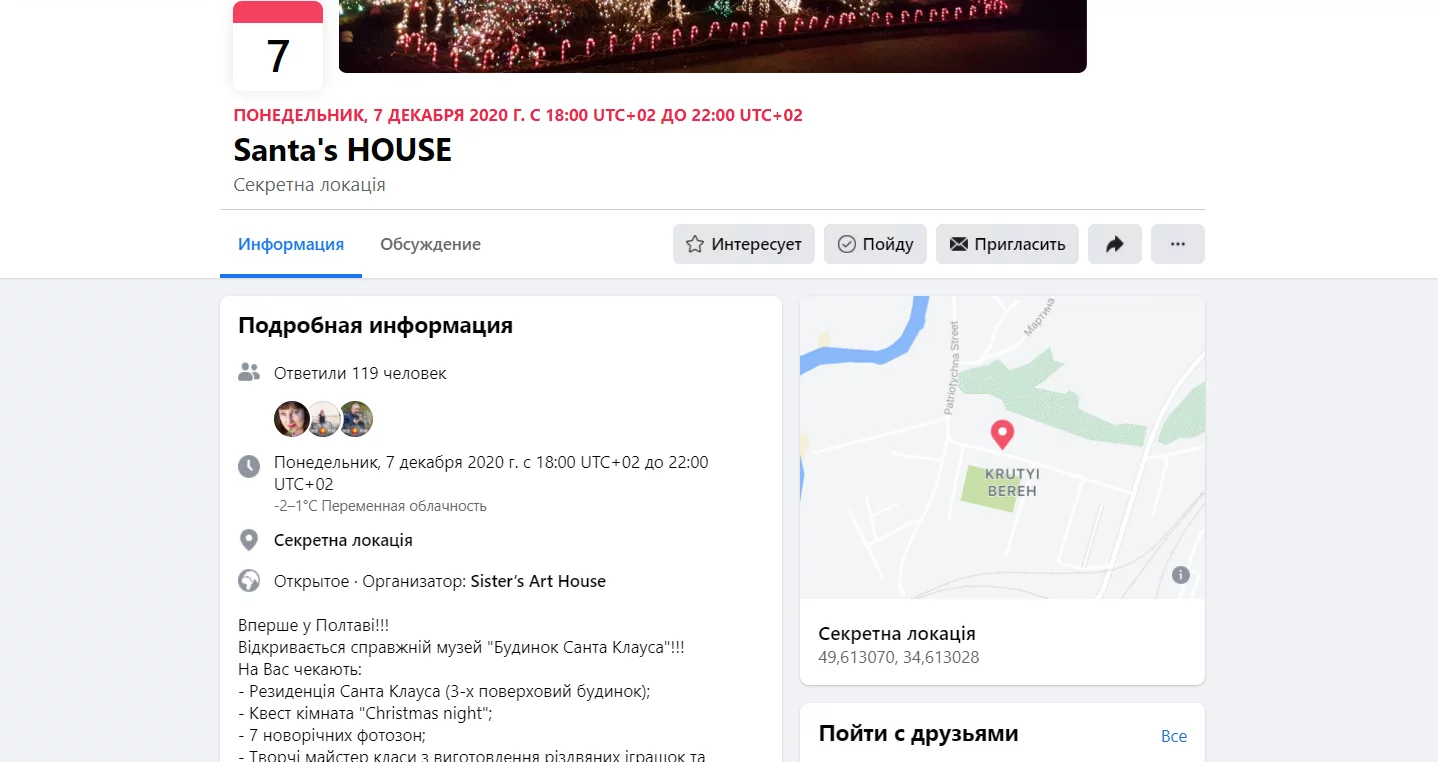Click the share arrow button
Viewport: 1438px width, 762px height.
(1114, 244)
